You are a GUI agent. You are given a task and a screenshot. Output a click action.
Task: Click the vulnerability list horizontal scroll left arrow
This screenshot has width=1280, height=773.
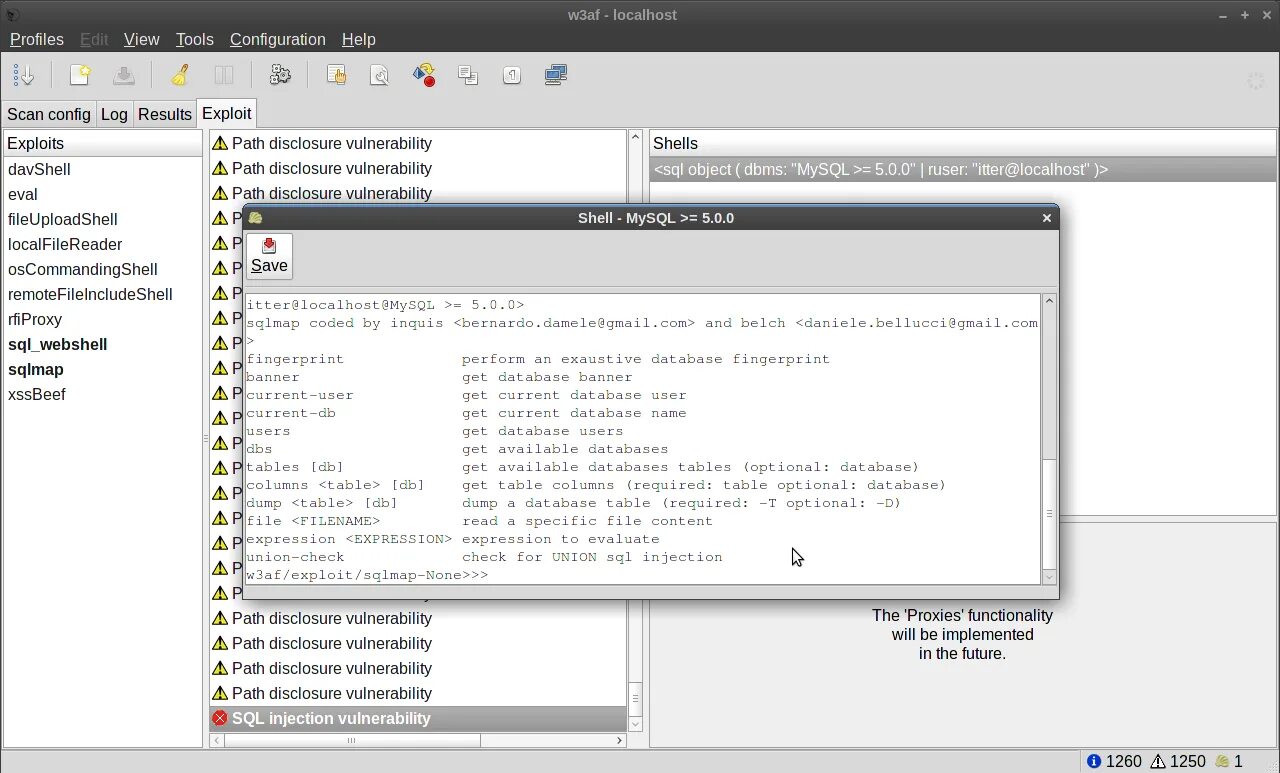[x=216, y=741]
